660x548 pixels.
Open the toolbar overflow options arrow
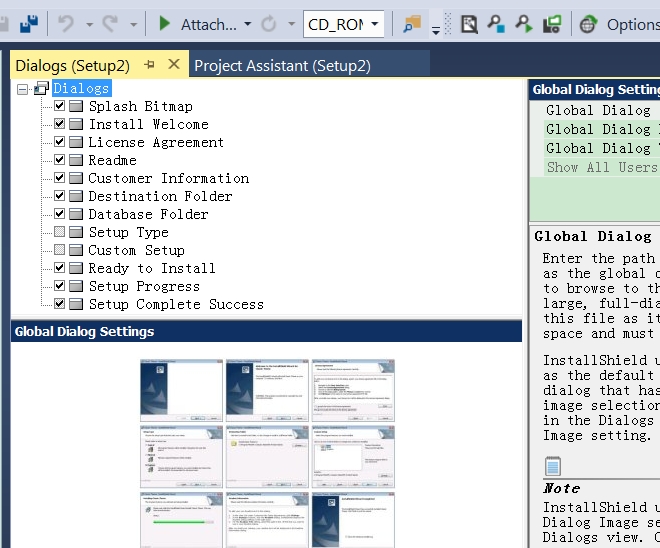click(x=436, y=29)
